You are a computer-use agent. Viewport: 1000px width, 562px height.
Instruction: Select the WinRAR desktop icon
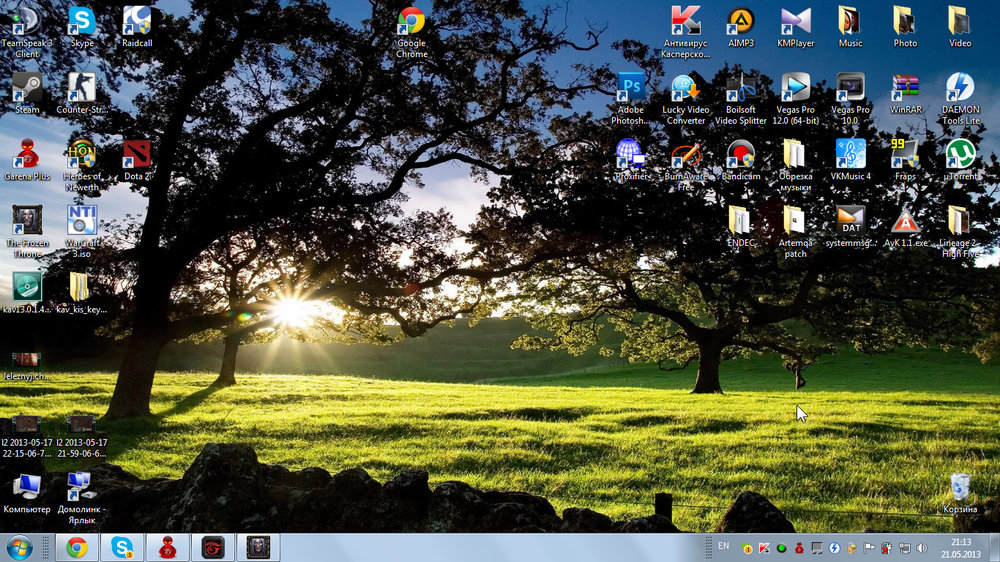[905, 88]
